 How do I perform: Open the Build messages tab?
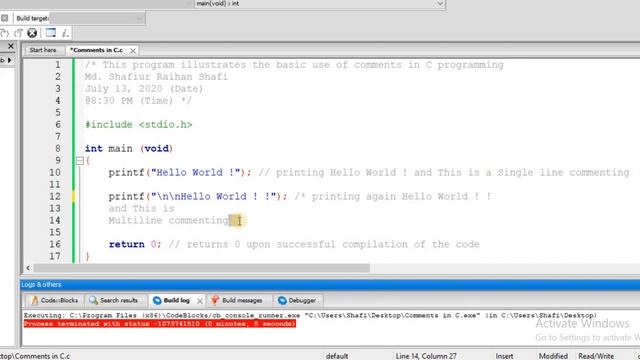click(238, 300)
